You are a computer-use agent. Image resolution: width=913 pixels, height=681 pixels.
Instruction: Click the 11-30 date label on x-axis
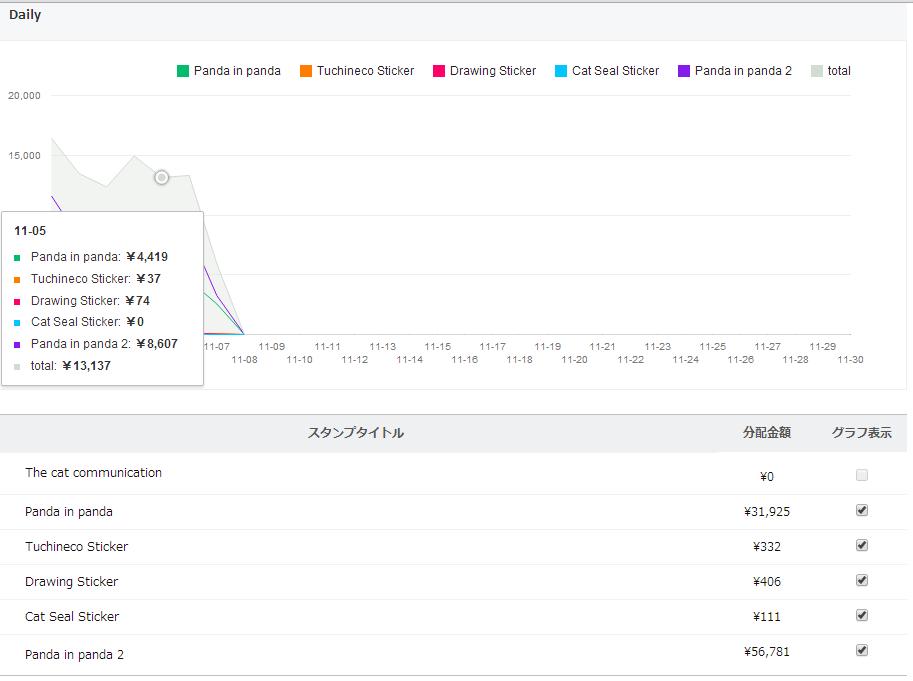tap(850, 359)
